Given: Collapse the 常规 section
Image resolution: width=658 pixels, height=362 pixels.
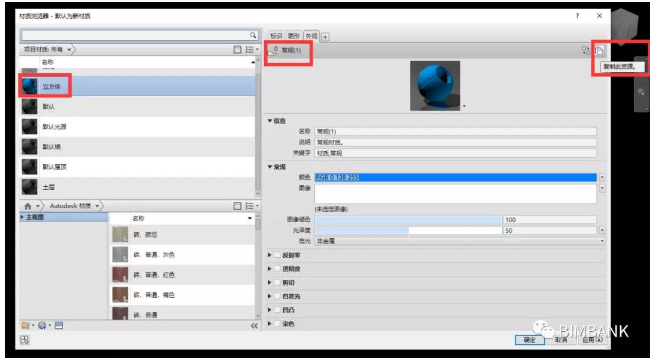Looking at the screenshot, I should point(270,167).
